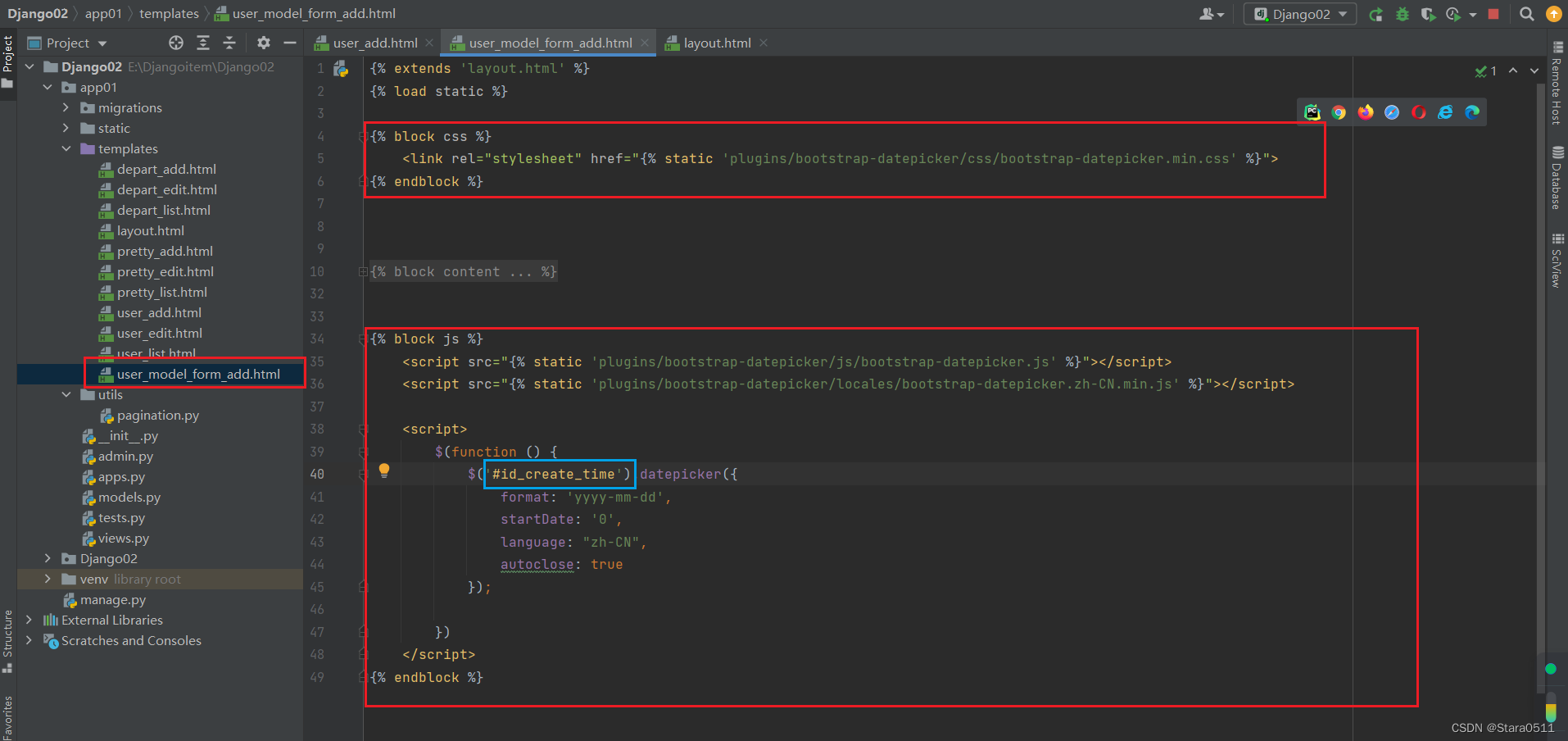
Task: Click the templates breadcrumb in navigation bar
Action: click(169, 14)
